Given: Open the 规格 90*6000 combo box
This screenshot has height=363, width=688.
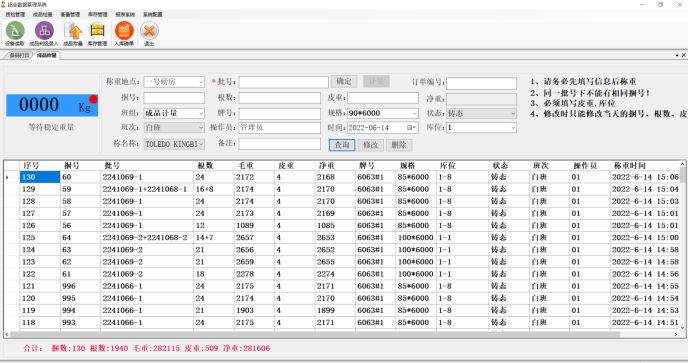Looking at the screenshot, I should pos(414,113).
